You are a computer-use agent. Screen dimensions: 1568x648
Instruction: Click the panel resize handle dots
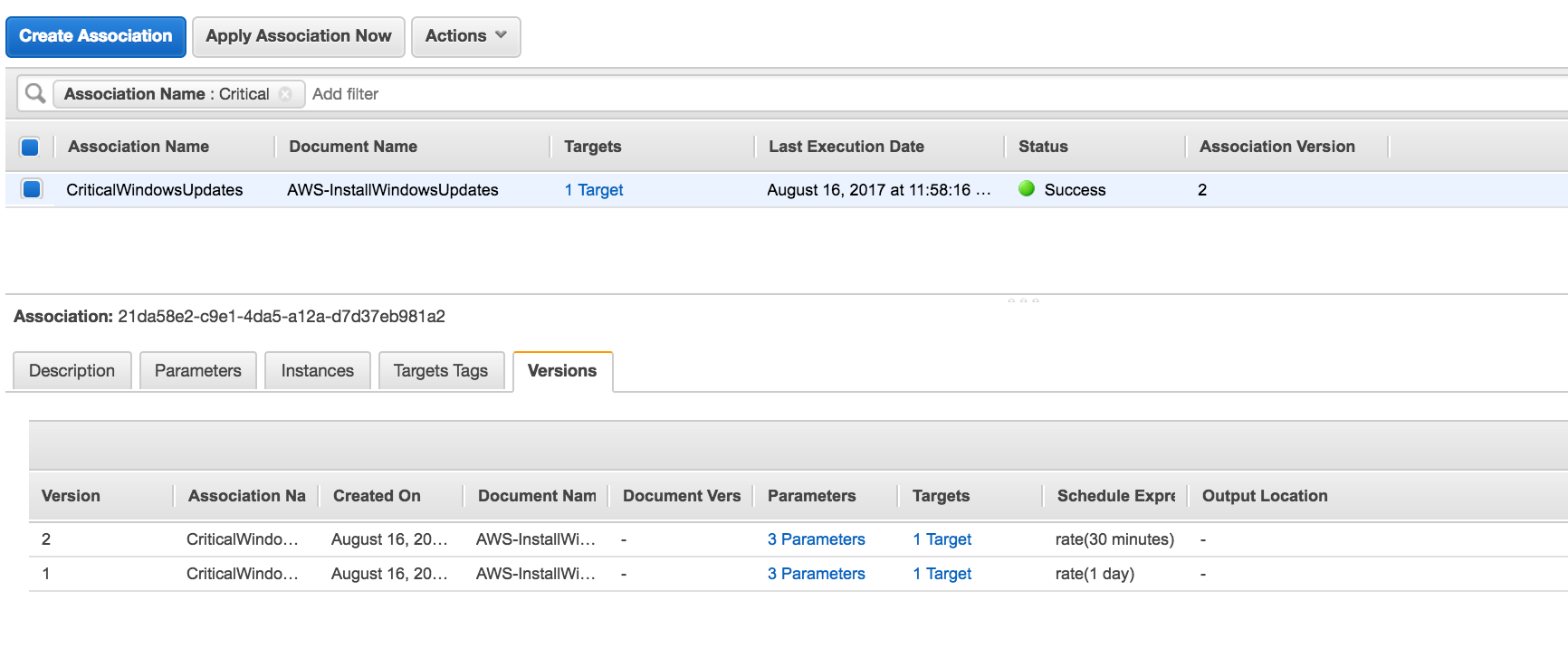[1023, 300]
